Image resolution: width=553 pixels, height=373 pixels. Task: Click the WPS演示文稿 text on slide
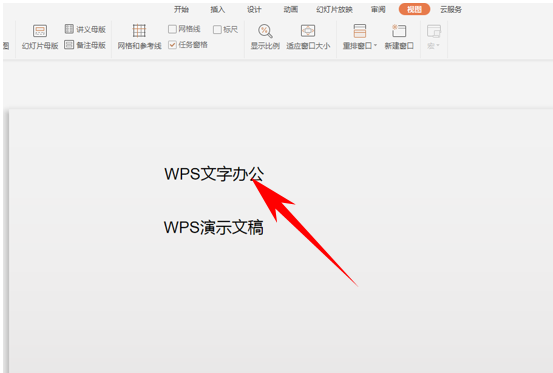pos(214,227)
